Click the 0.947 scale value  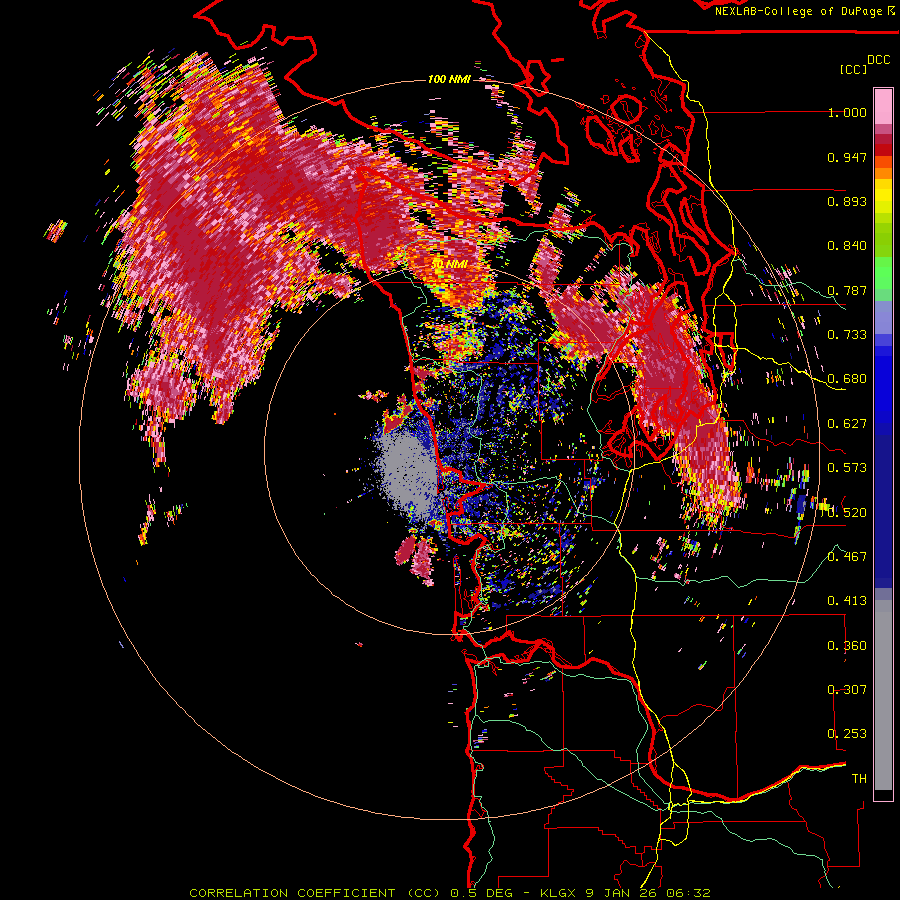(x=847, y=157)
